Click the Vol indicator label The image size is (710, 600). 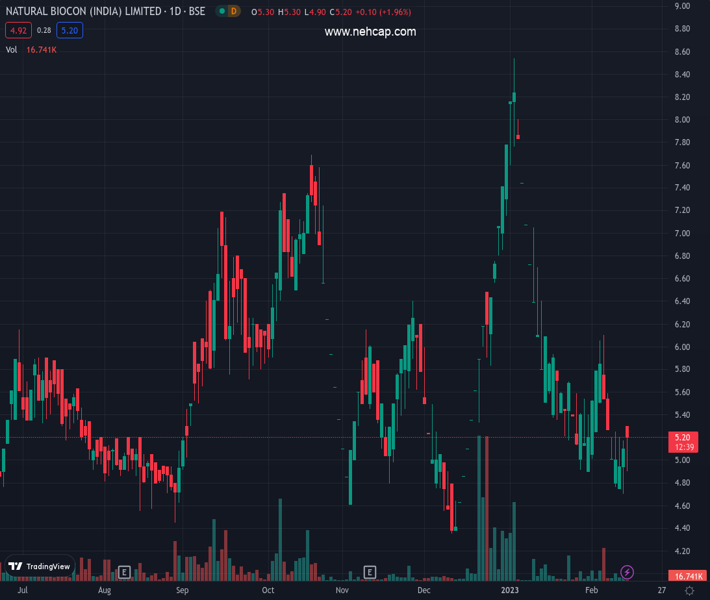[x=11, y=49]
